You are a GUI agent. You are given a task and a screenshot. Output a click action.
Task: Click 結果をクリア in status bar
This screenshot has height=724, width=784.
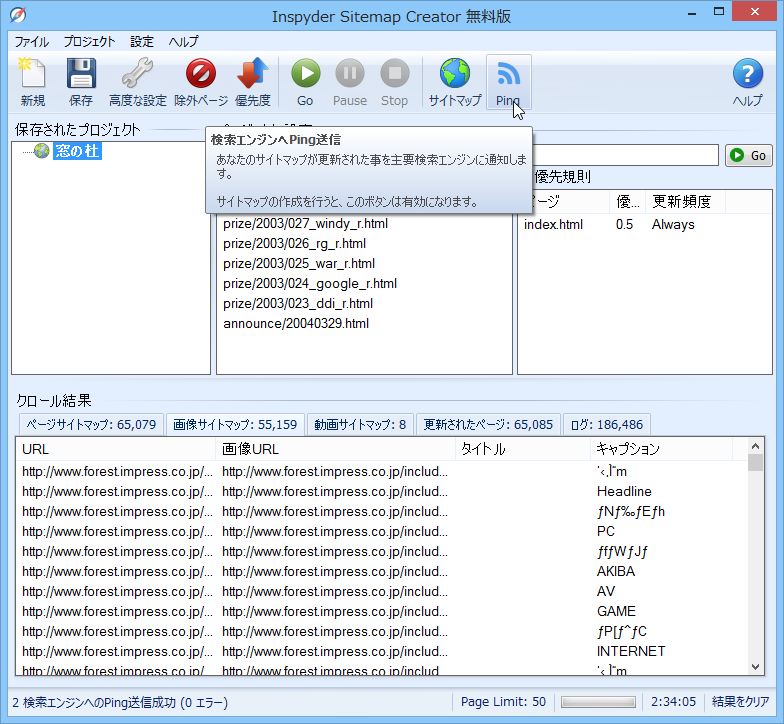(x=740, y=702)
